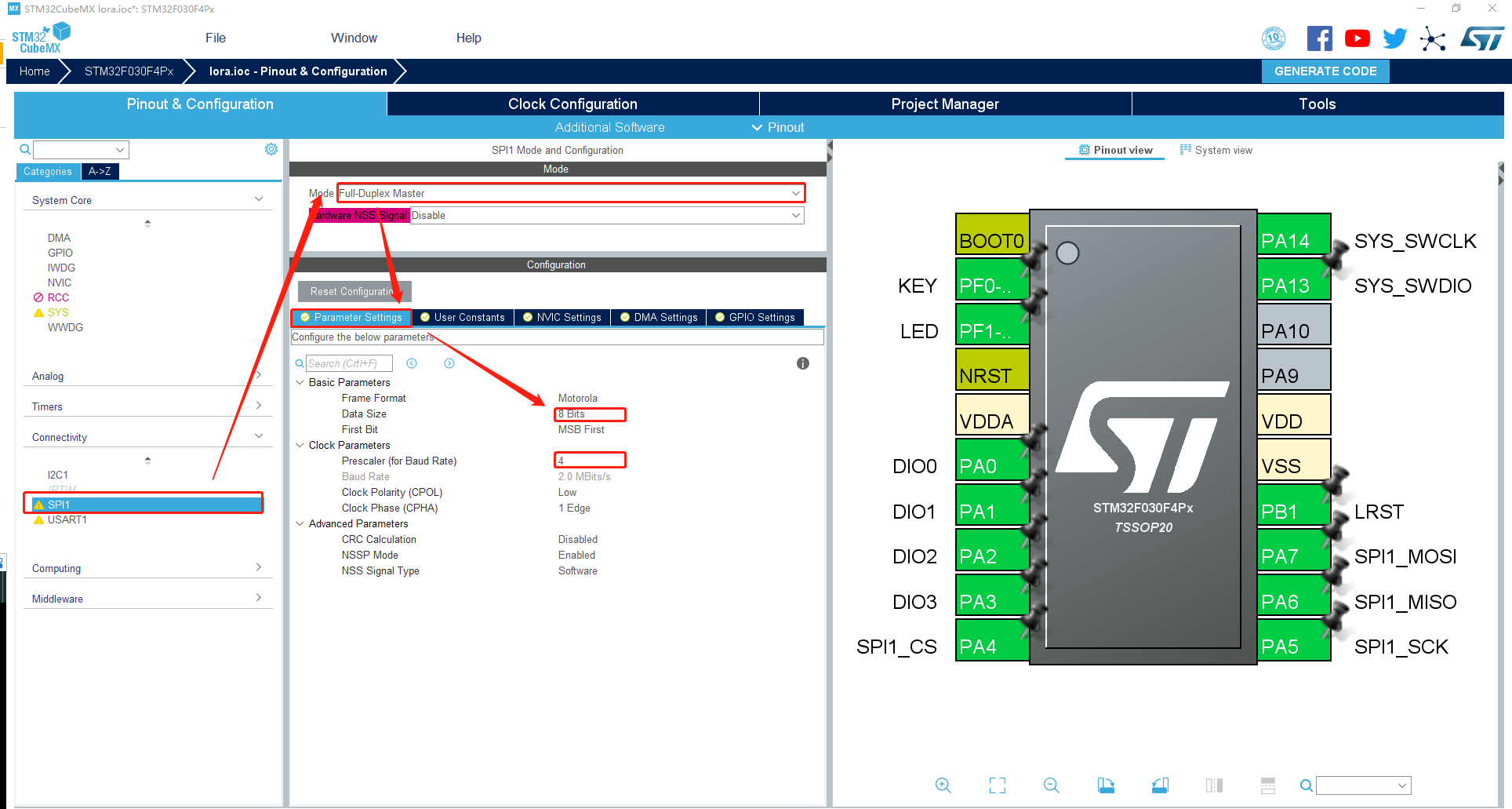Select RCC in System Core list
1512x809 pixels.
point(58,297)
